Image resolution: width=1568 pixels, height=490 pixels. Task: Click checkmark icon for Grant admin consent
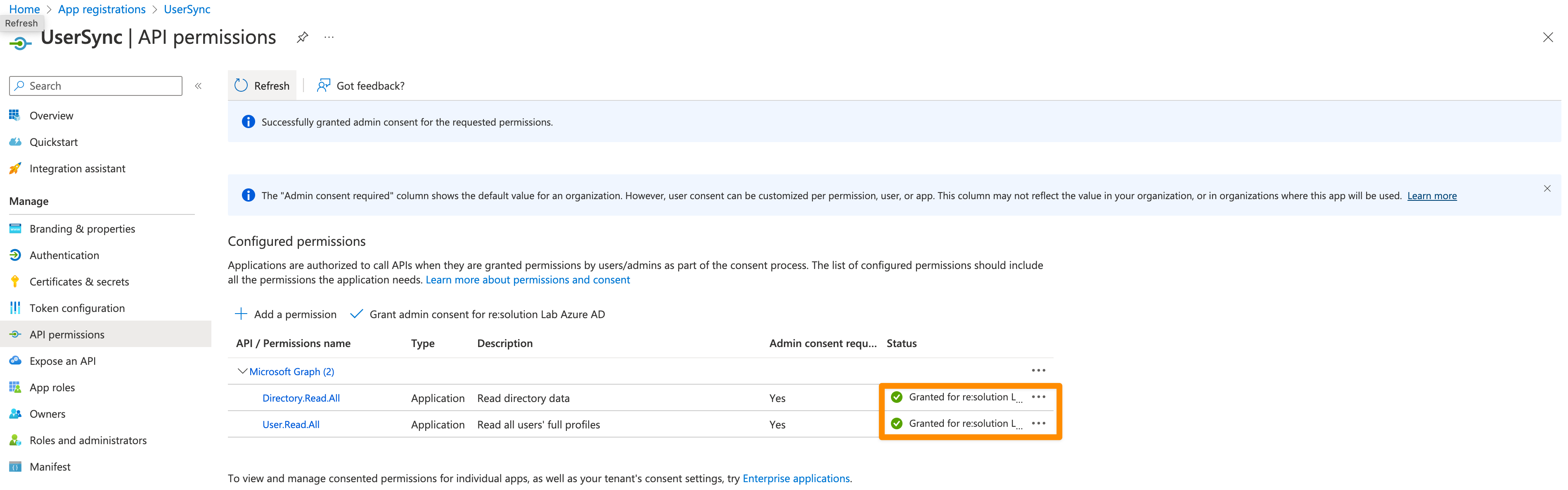coord(357,314)
